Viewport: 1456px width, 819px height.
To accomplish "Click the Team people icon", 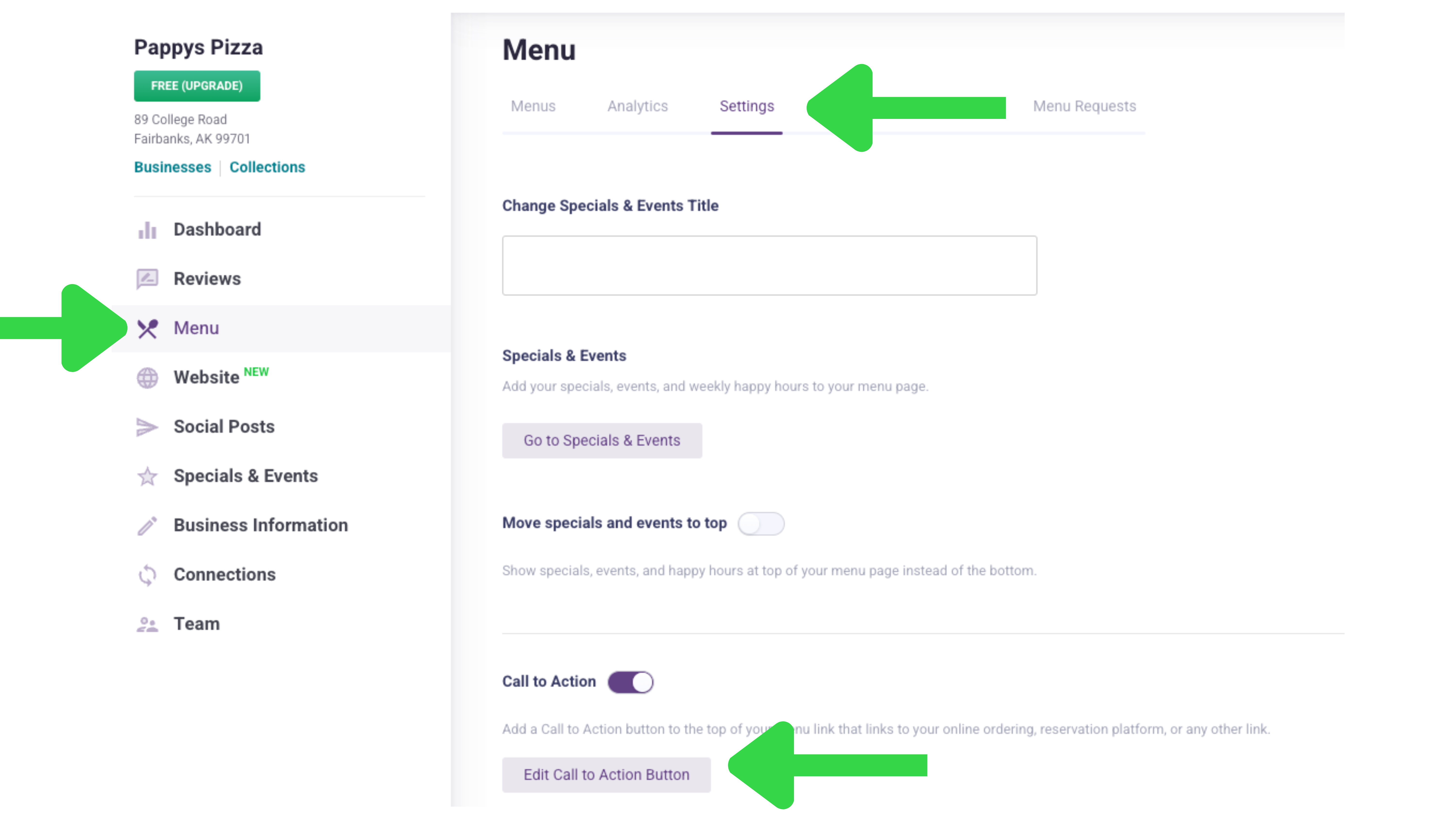I will pyautogui.click(x=147, y=624).
